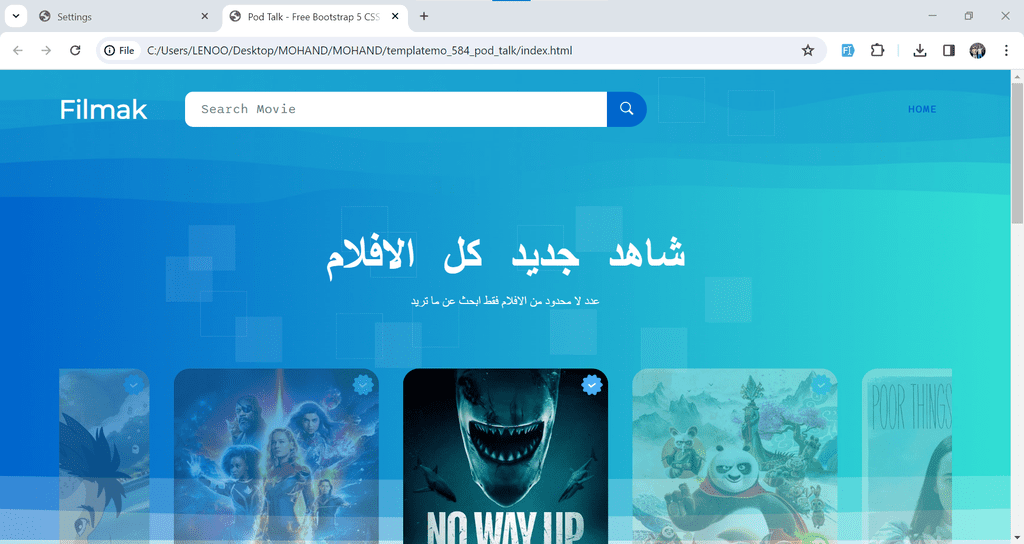The height and width of the screenshot is (544, 1024).
Task: Click the vertical page scrollbar thumb
Action: click(x=1017, y=153)
